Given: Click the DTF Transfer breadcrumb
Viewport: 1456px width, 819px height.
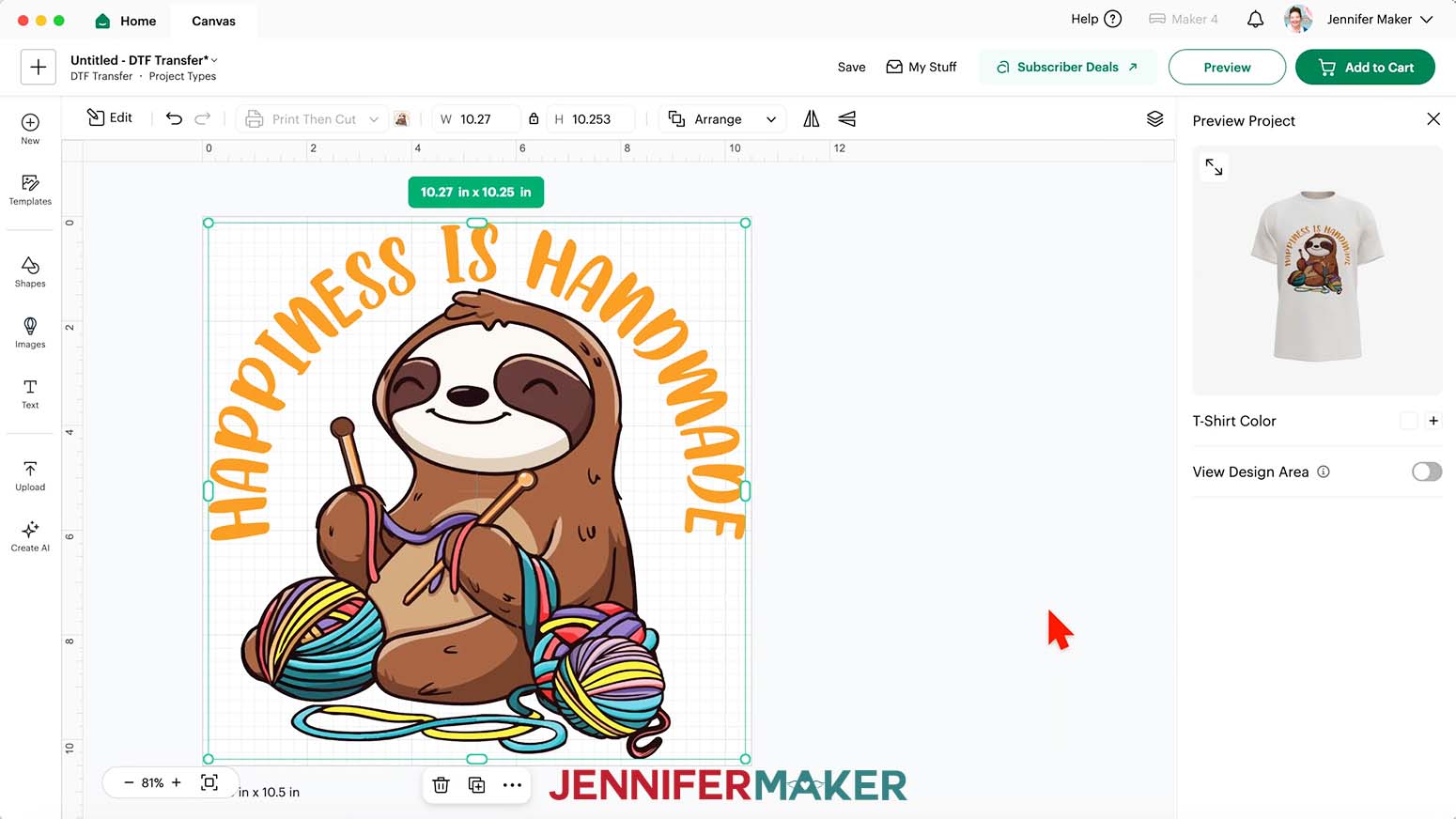Looking at the screenshot, I should [101, 76].
